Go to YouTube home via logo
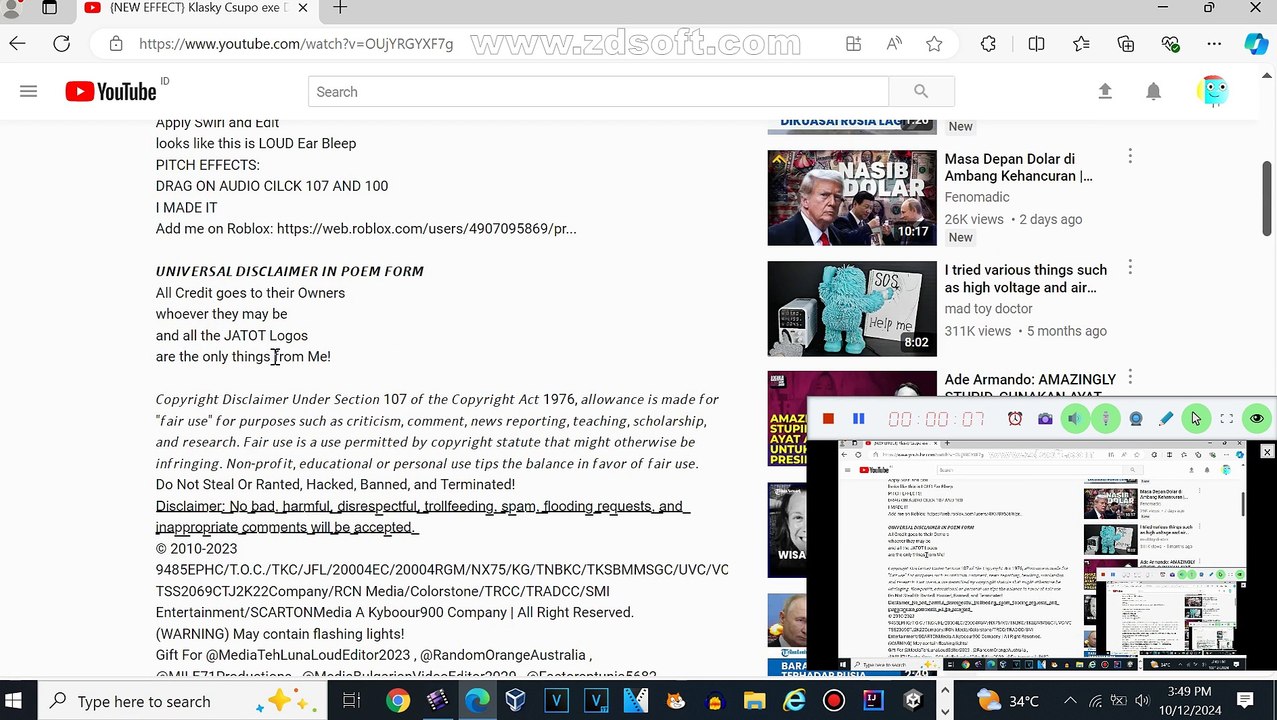Image resolution: width=1277 pixels, height=720 pixels. click(x=111, y=91)
